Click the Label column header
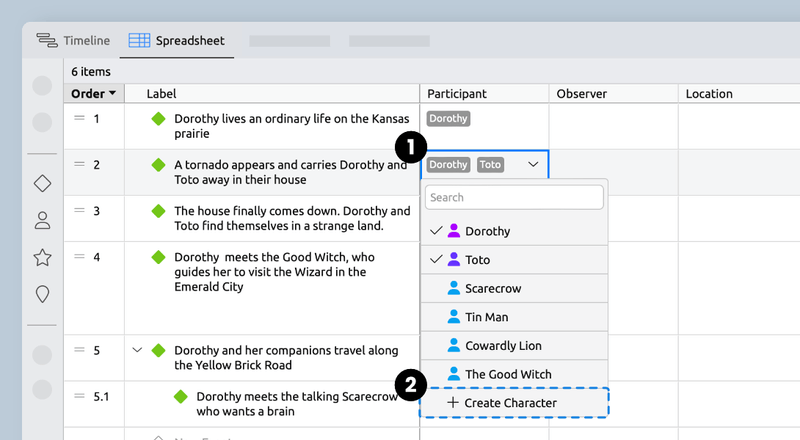Image resolution: width=800 pixels, height=440 pixels. click(x=272, y=93)
